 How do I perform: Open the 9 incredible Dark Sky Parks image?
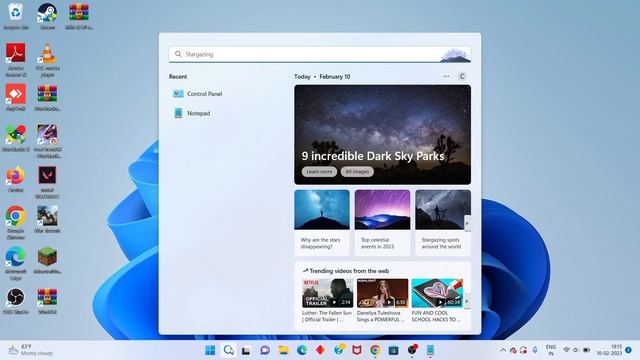coord(382,135)
